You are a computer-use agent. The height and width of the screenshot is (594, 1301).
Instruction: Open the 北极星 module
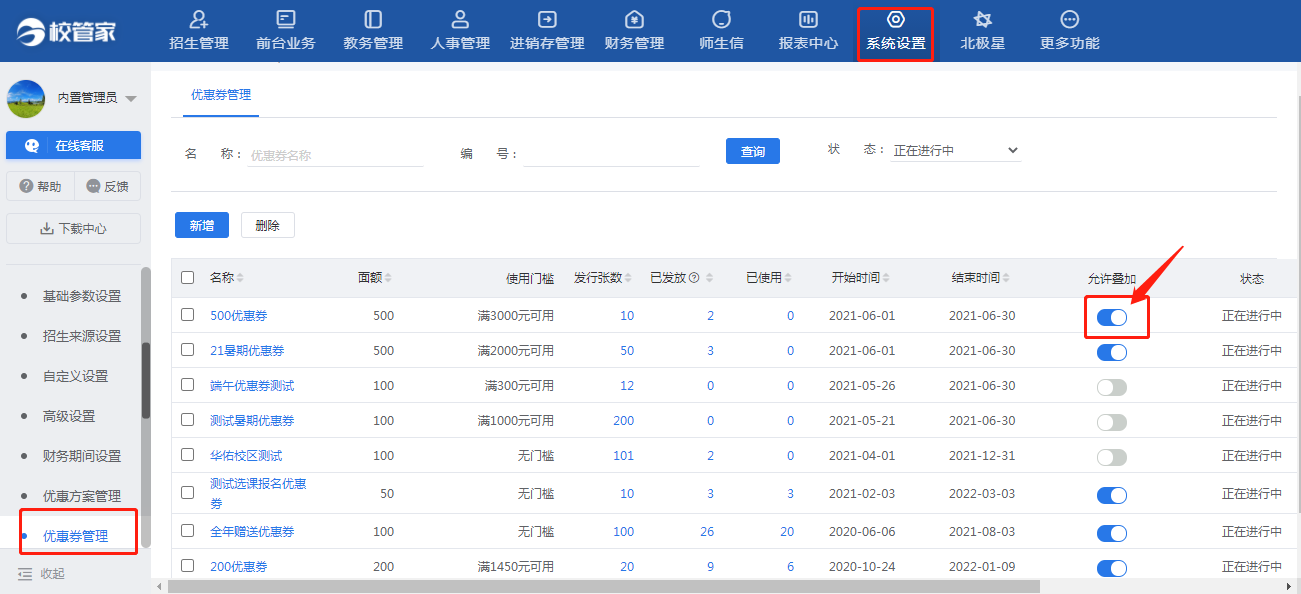tap(982, 31)
